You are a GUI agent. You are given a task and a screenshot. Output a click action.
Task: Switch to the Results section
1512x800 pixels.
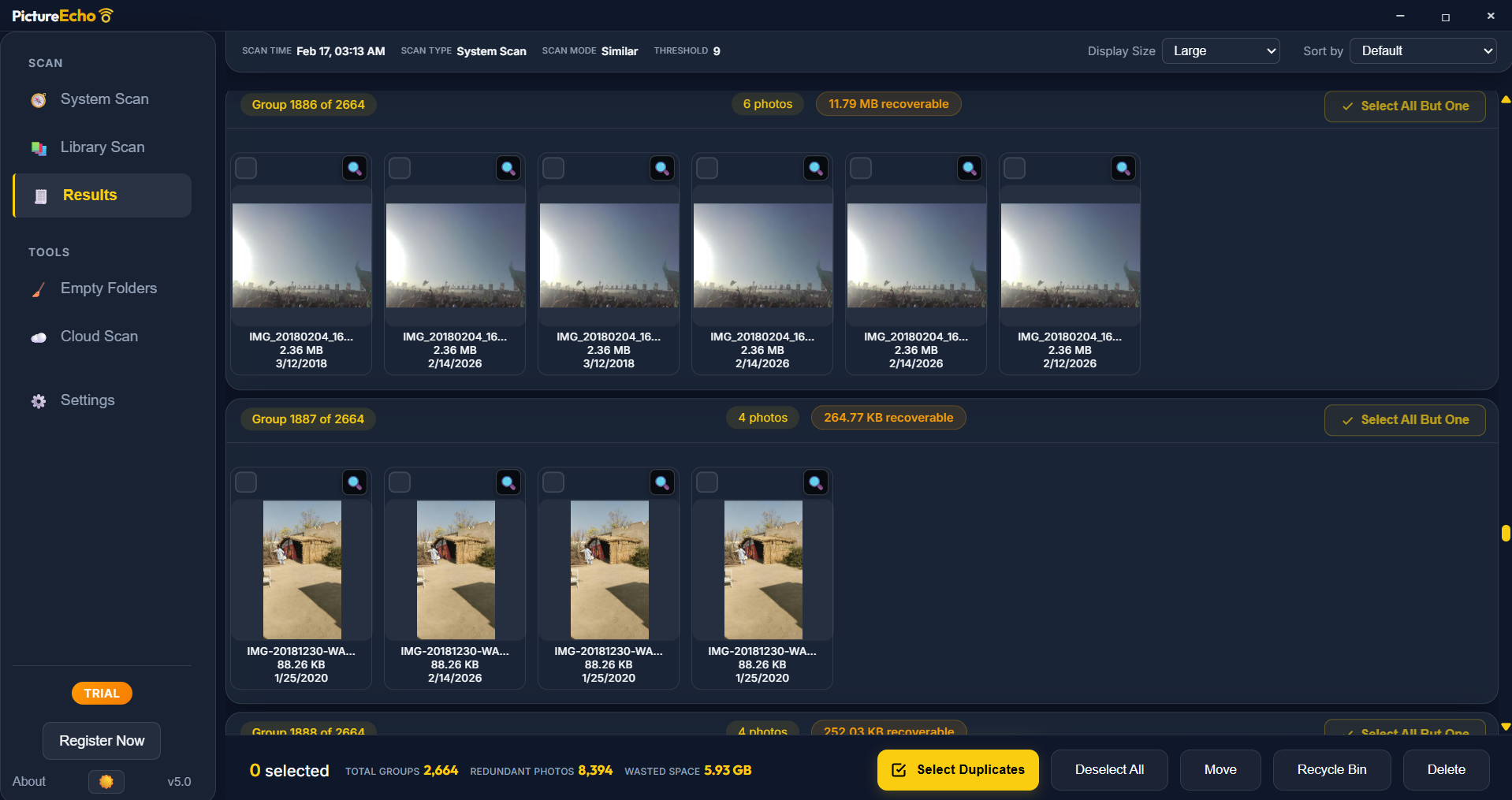click(x=90, y=195)
